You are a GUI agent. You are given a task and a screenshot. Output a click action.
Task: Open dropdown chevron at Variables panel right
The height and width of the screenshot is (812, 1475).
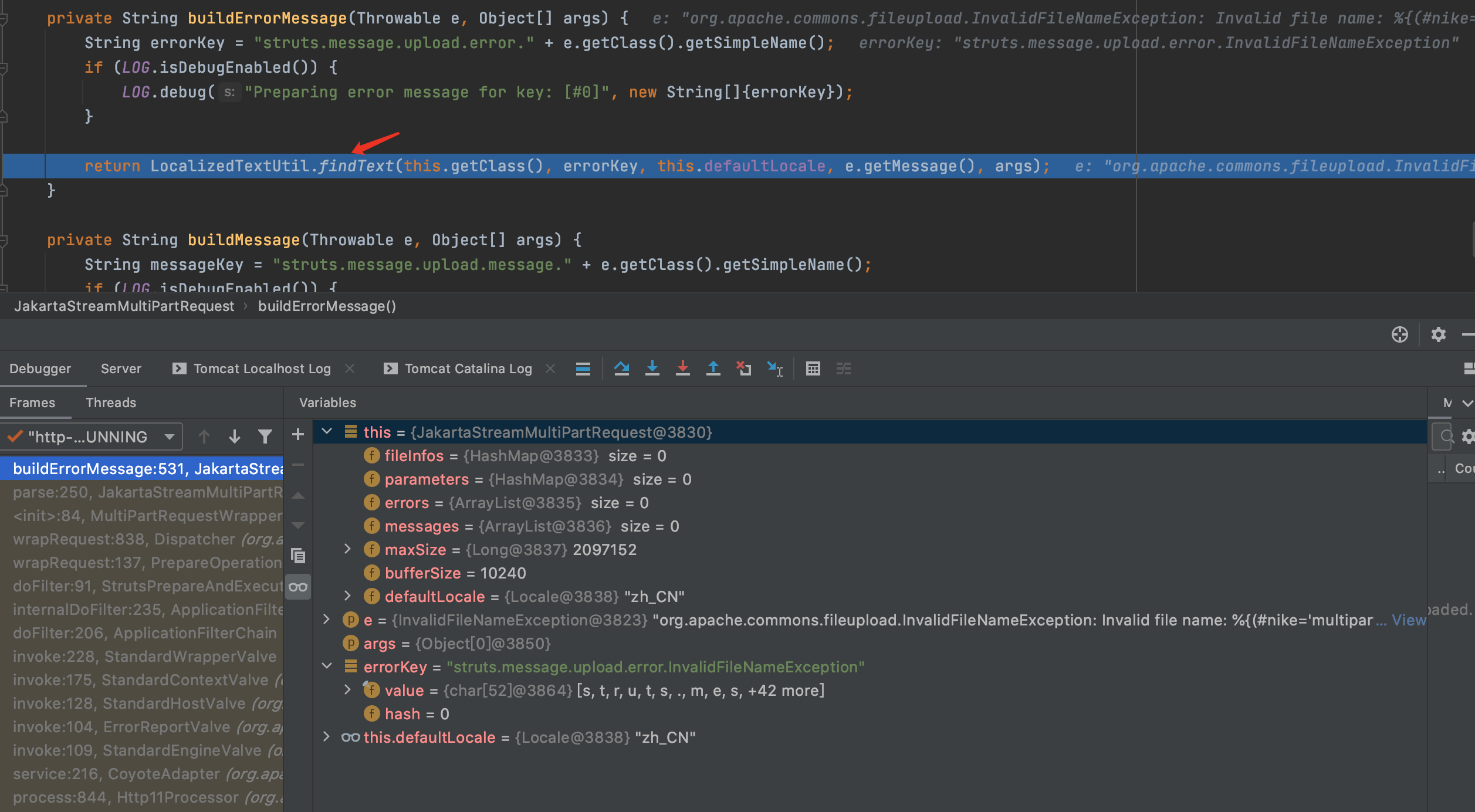pyautogui.click(x=1468, y=403)
